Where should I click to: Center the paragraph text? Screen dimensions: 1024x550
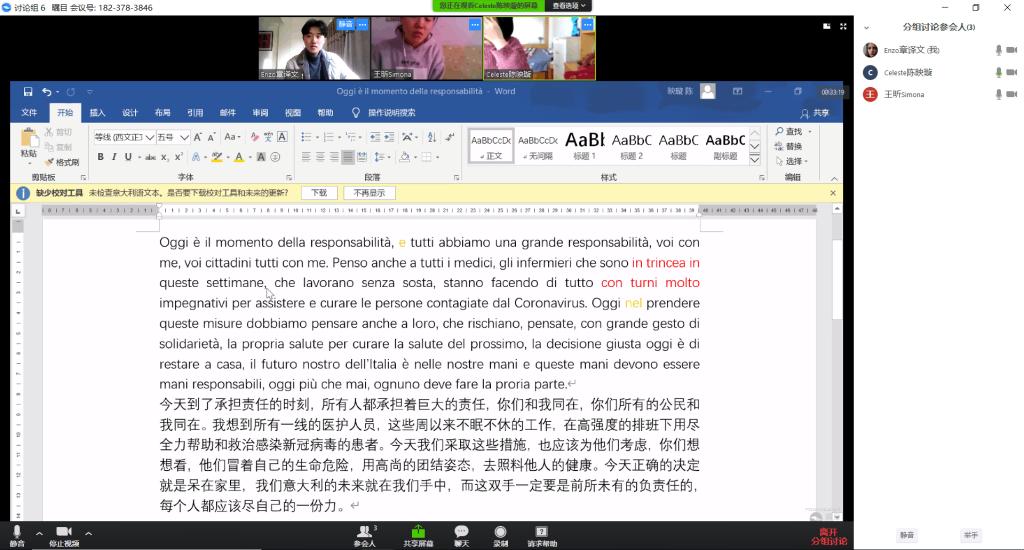320,157
